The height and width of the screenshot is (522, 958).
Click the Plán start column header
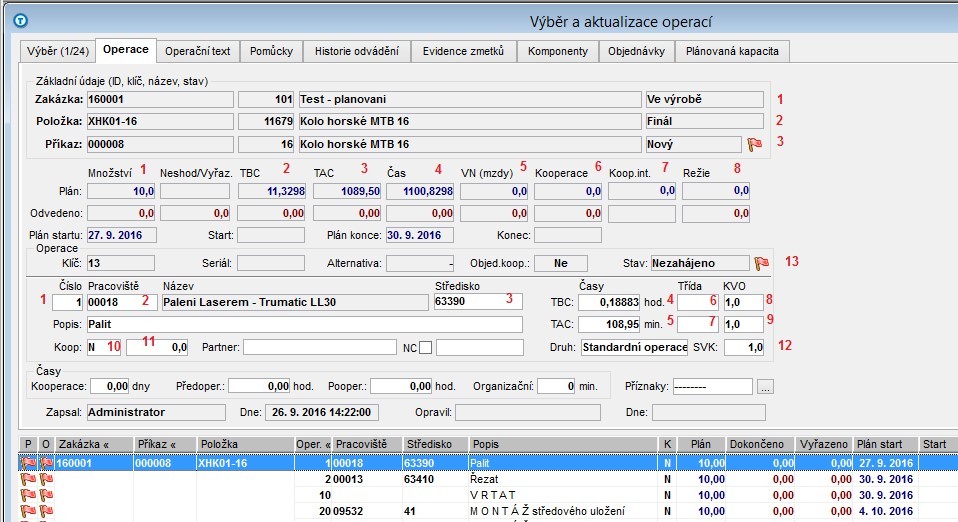click(x=885, y=444)
